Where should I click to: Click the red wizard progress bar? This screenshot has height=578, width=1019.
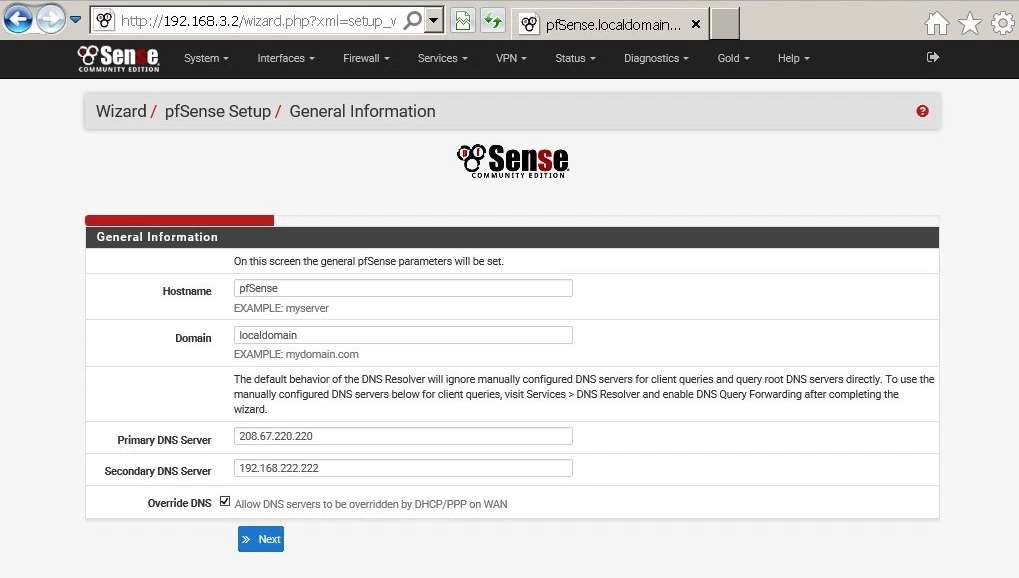tap(179, 220)
